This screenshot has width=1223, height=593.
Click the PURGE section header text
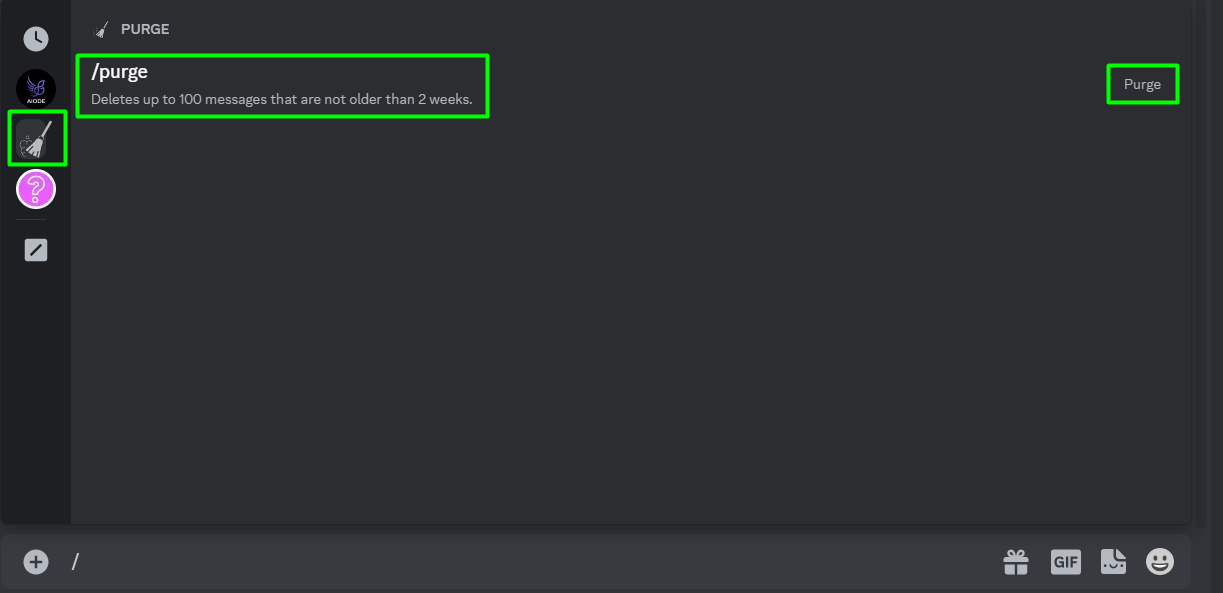click(x=145, y=29)
